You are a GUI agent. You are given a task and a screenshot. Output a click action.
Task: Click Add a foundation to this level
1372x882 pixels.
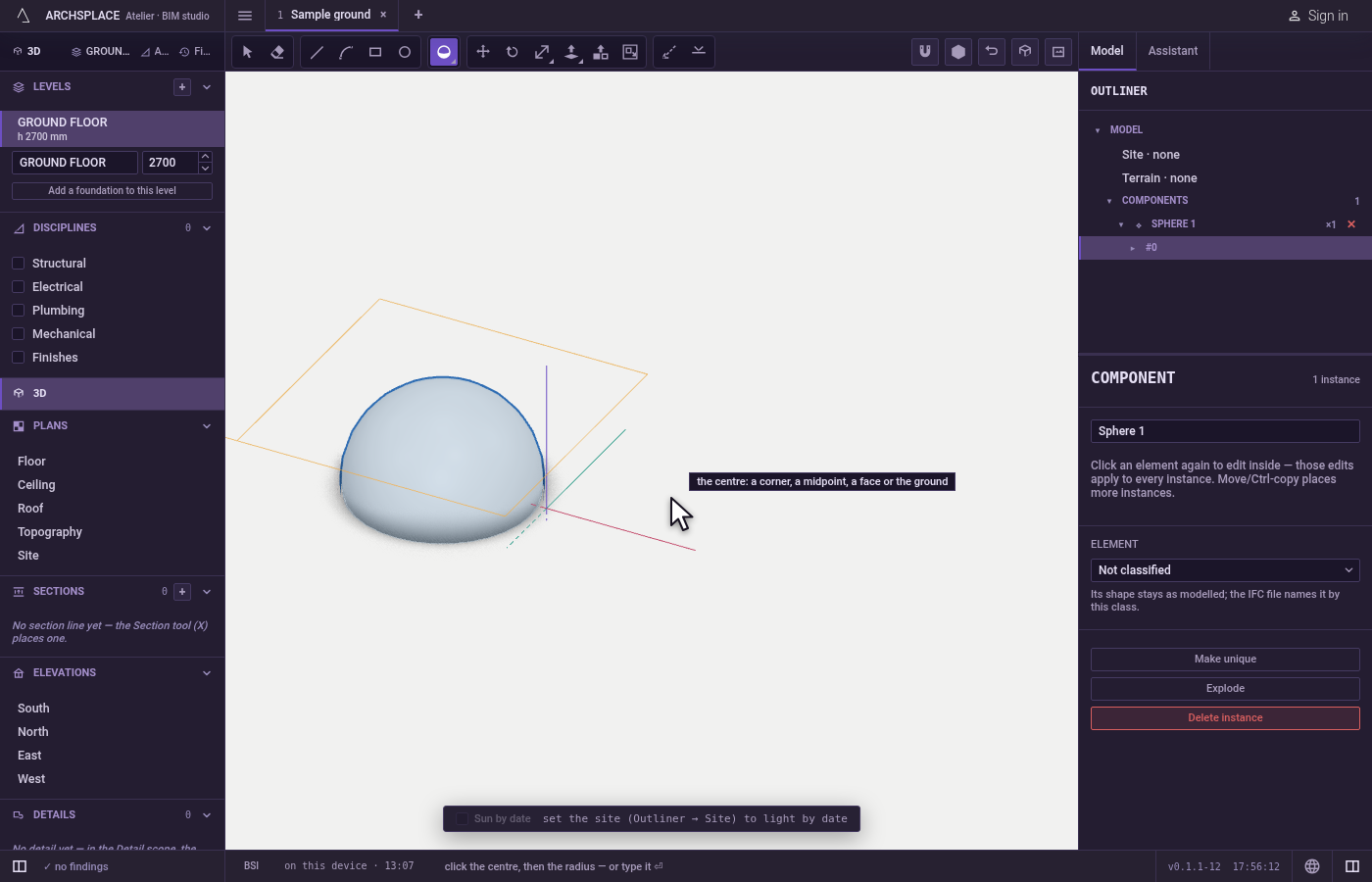112,191
